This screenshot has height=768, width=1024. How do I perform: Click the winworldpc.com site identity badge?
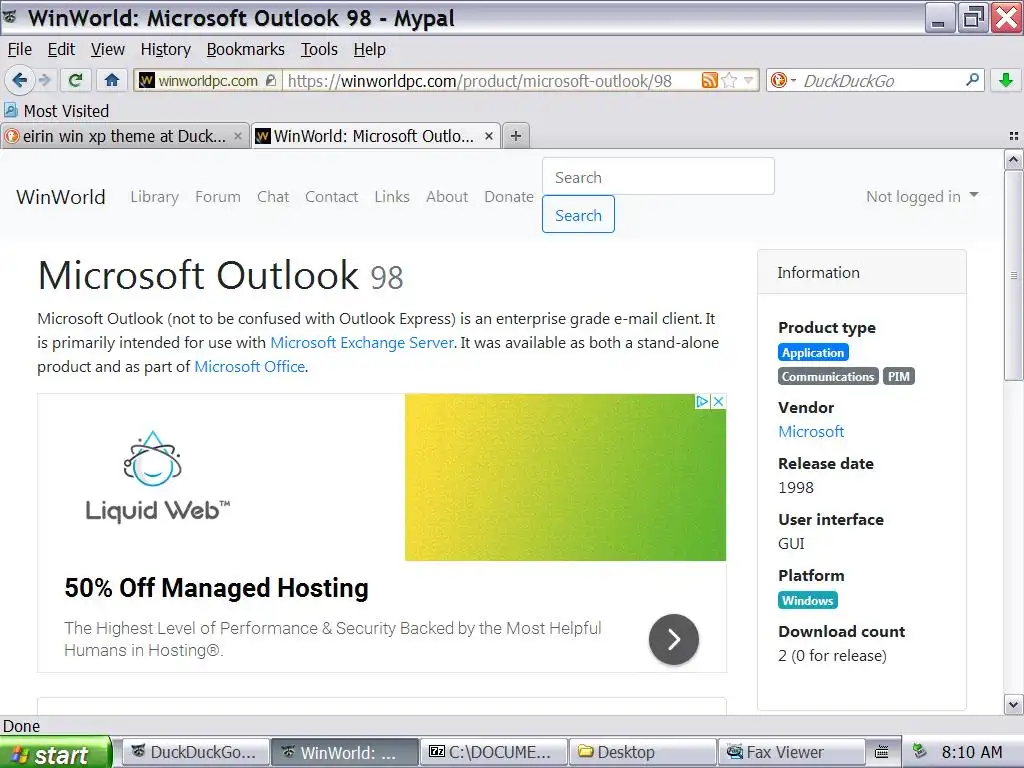(208, 81)
